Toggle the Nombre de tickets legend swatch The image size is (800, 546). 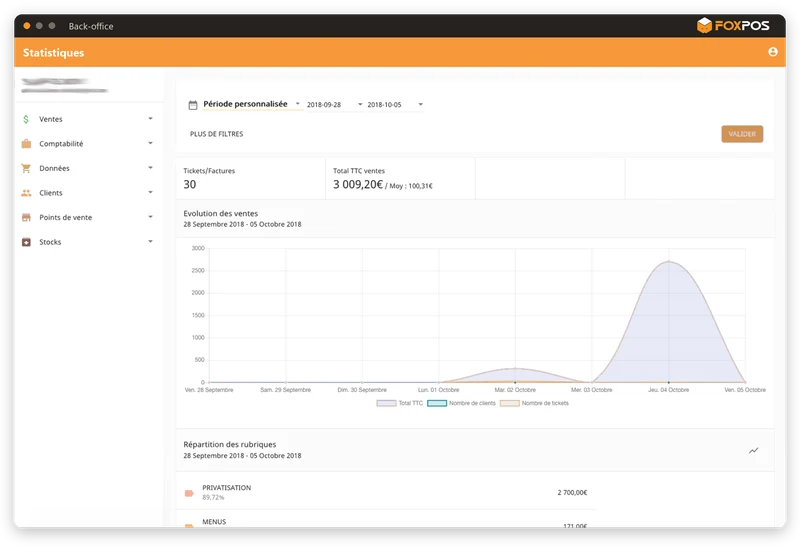point(510,403)
